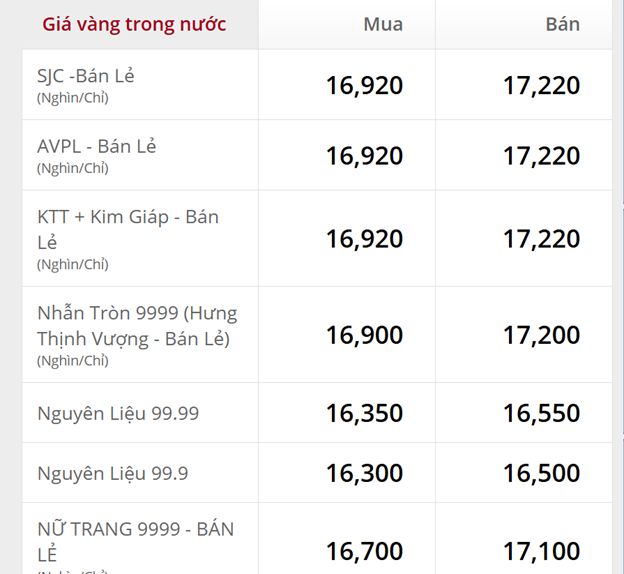Open the 'NỮ TRANG 9999 - BÁN LẺ' entry
The height and width of the screenshot is (574, 624).
135,540
